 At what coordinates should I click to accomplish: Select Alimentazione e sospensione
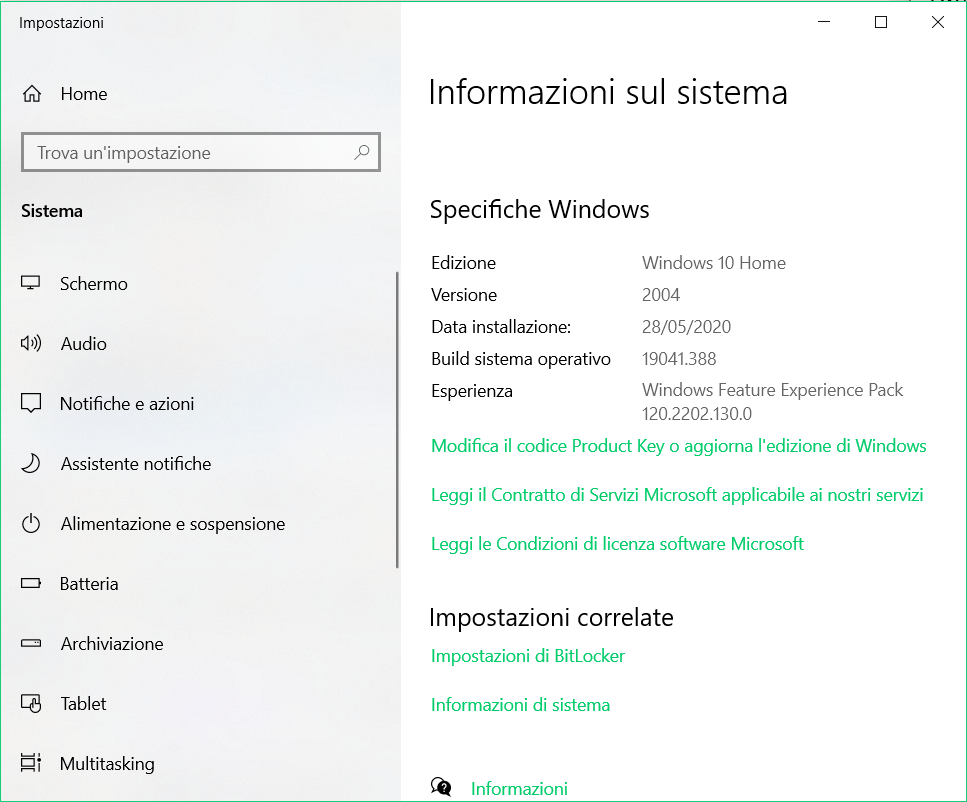point(173,524)
